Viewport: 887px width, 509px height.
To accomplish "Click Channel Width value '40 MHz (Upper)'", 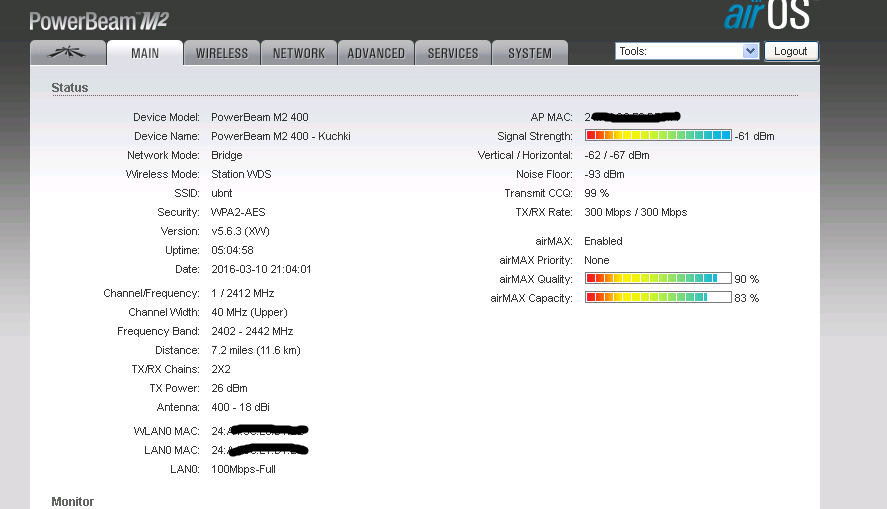I will [x=249, y=312].
